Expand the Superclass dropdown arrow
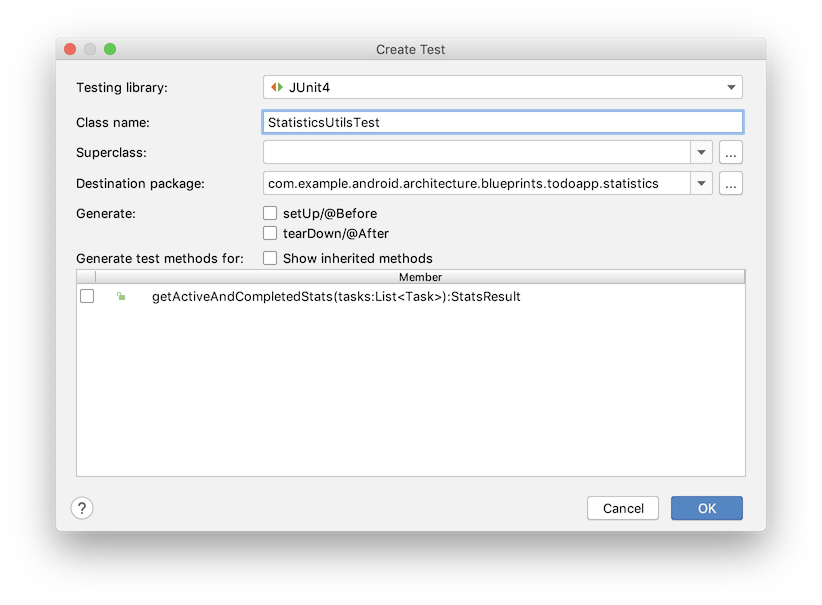This screenshot has height=605, width=822. pos(701,153)
